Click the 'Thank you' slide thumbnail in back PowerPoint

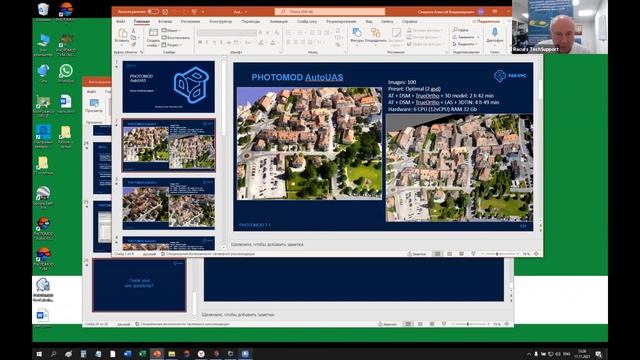(x=140, y=284)
